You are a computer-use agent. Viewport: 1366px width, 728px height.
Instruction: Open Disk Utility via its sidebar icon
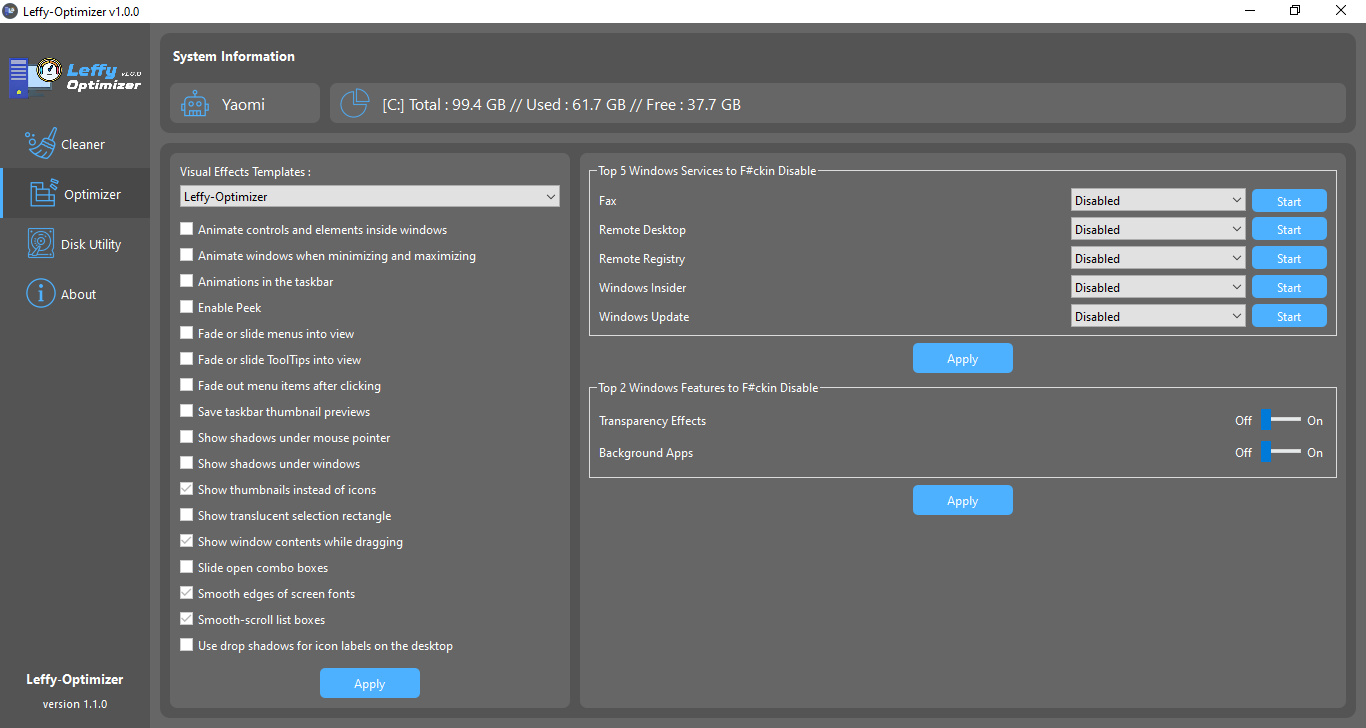click(x=40, y=243)
